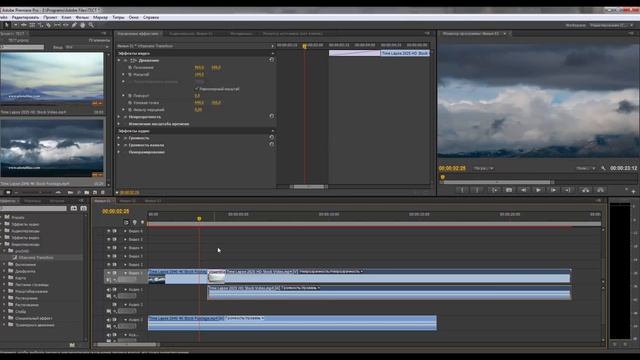Toggle eye visibility for track Видео 1
The image size is (640, 360).
(109, 273)
